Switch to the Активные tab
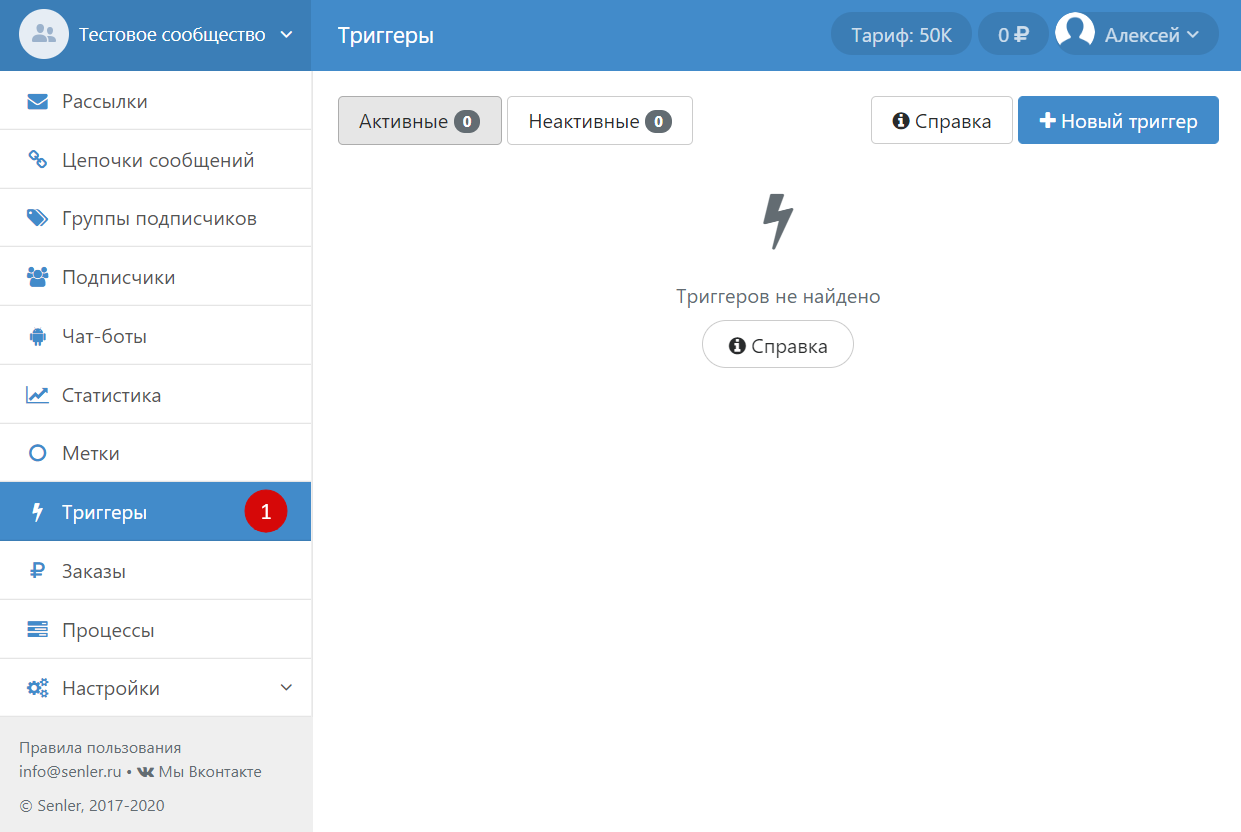The image size is (1241, 832). click(419, 121)
